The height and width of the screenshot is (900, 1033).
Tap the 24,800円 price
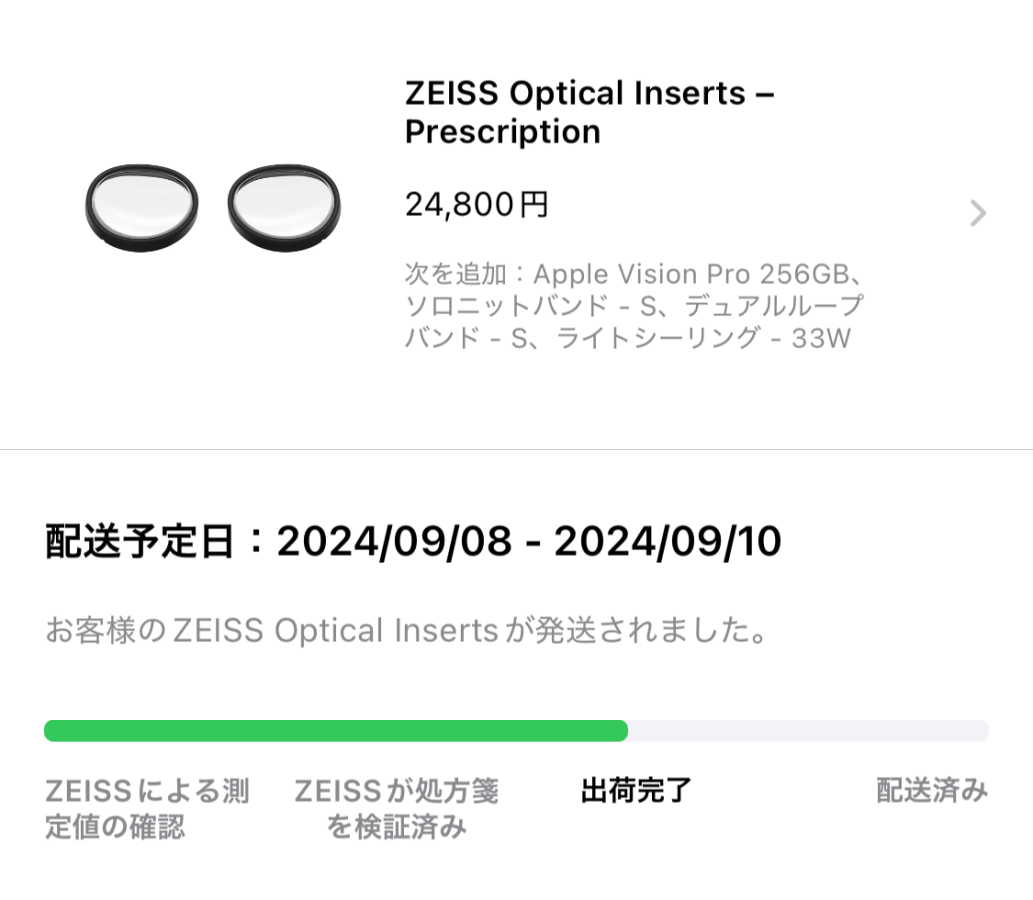point(477,205)
